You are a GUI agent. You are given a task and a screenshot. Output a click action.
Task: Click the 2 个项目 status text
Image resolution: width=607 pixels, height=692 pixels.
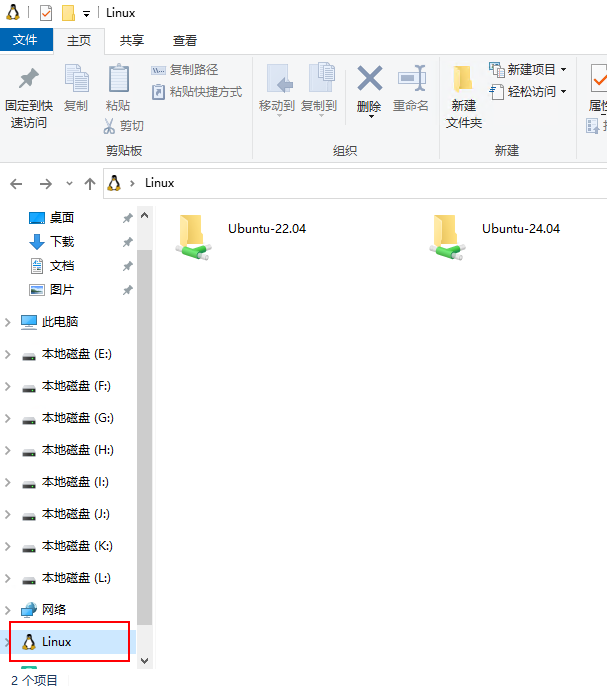point(34,681)
